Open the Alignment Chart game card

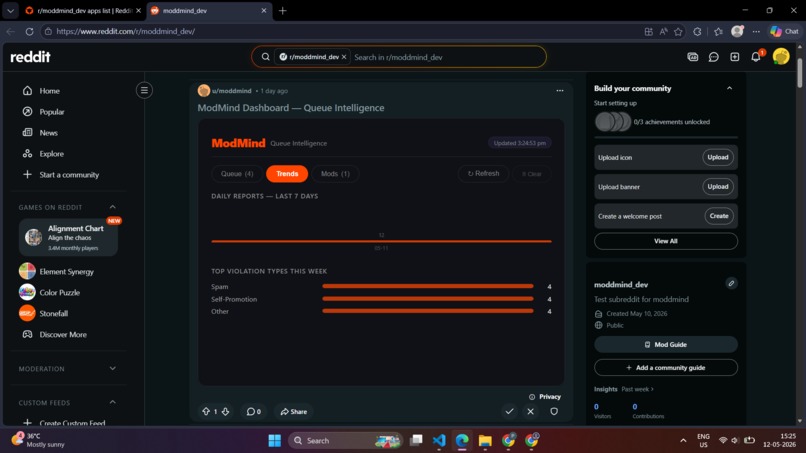68,238
